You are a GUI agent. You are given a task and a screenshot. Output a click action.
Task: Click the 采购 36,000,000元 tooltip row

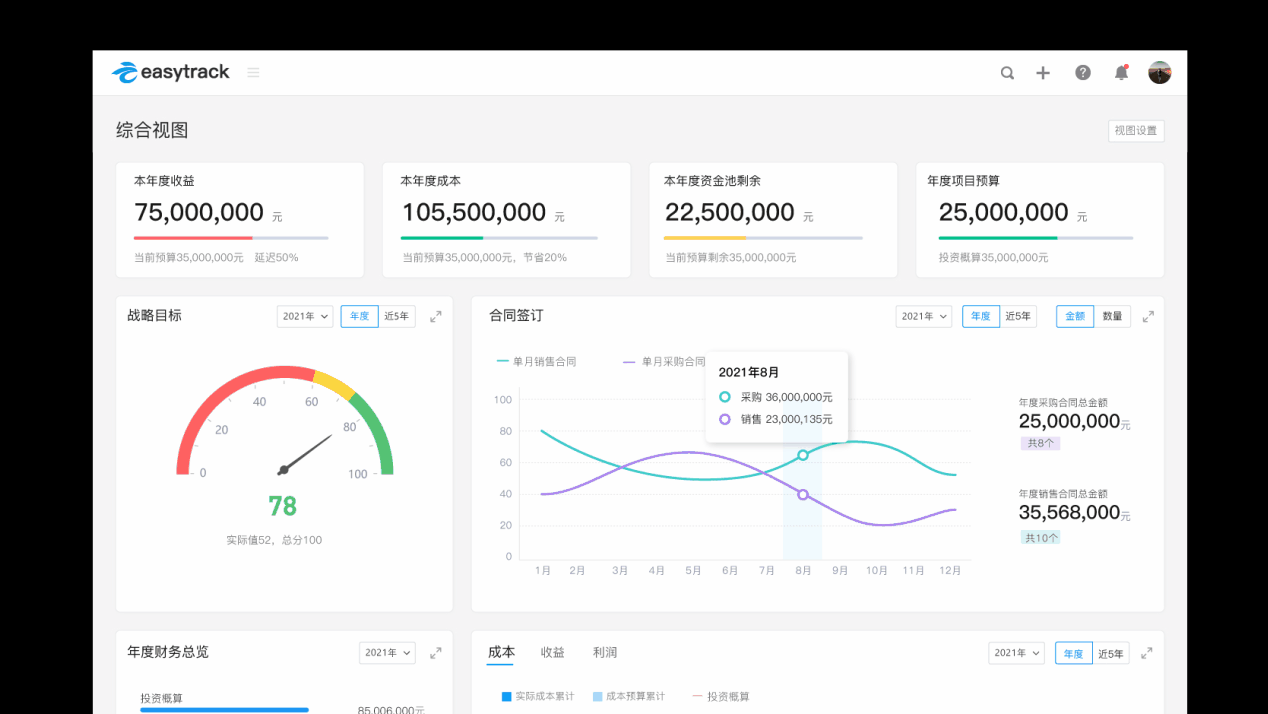point(776,397)
